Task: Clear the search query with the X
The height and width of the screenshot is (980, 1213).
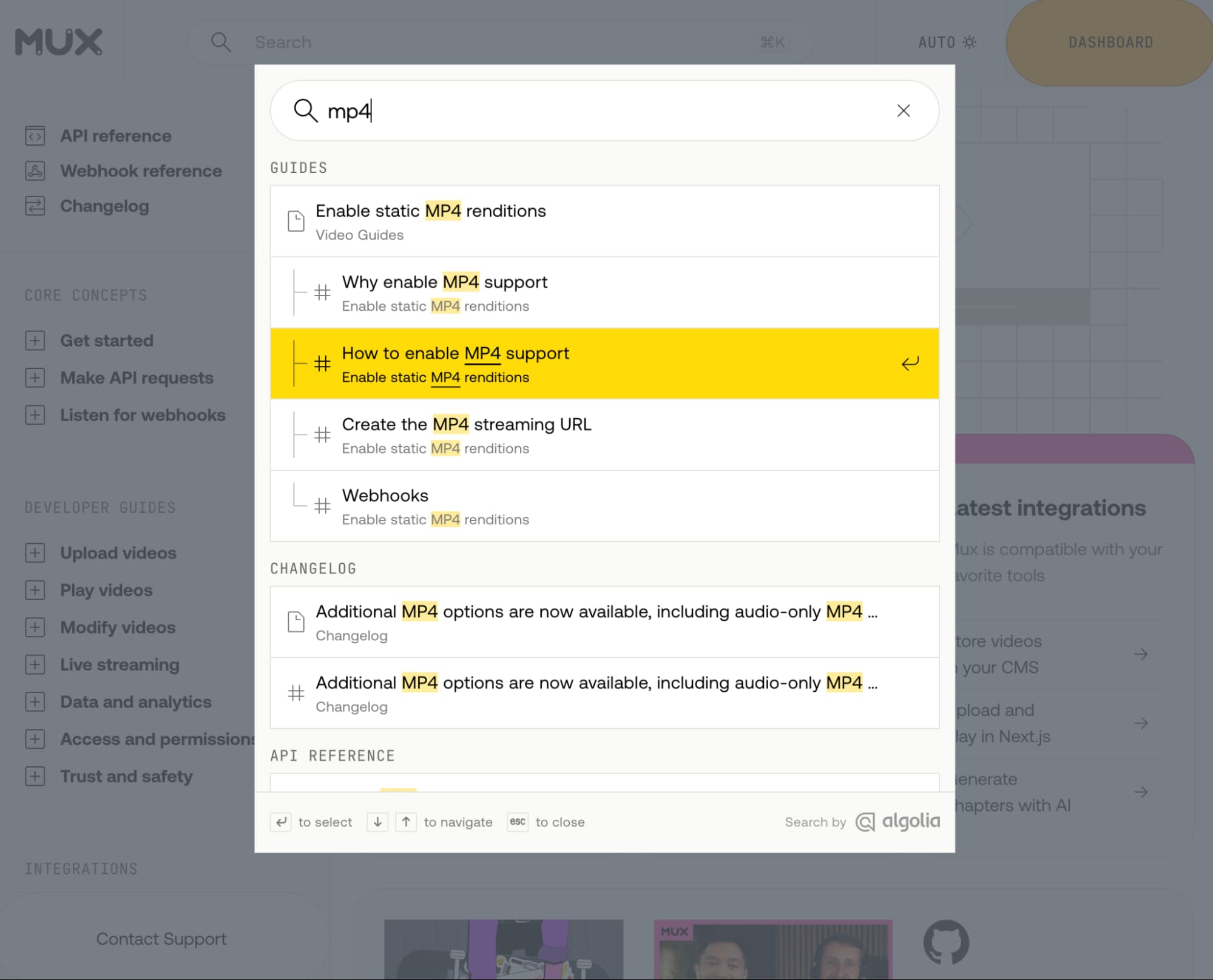Action: 904,110
